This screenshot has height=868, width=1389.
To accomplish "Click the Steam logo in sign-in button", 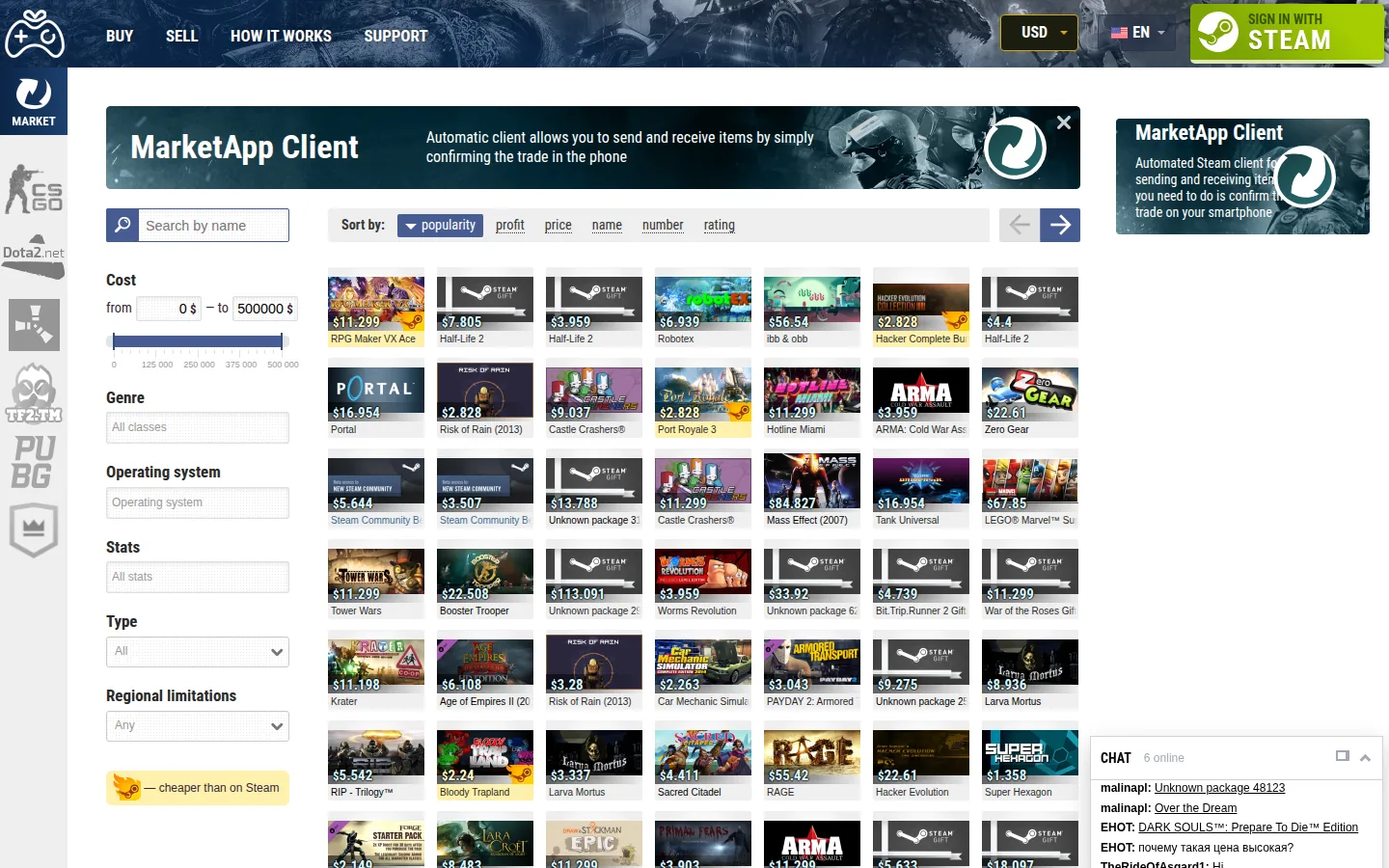I will (1218, 32).
